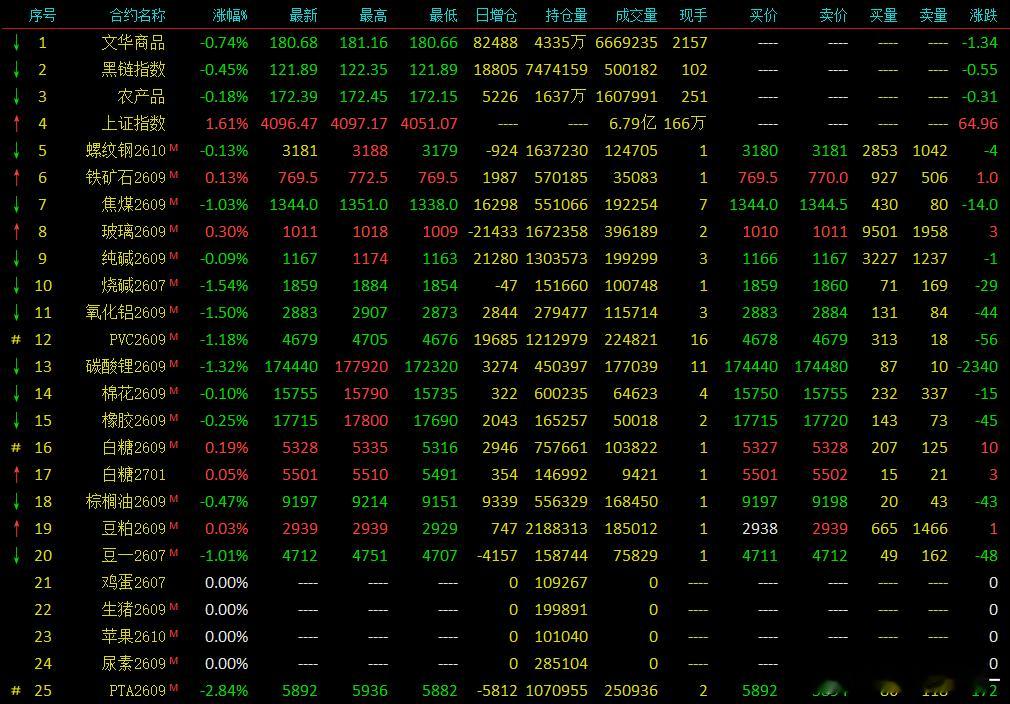Click the 4096.47 latest price of 上证指数
Viewport: 1010px width, 704px height.
[x=289, y=124]
